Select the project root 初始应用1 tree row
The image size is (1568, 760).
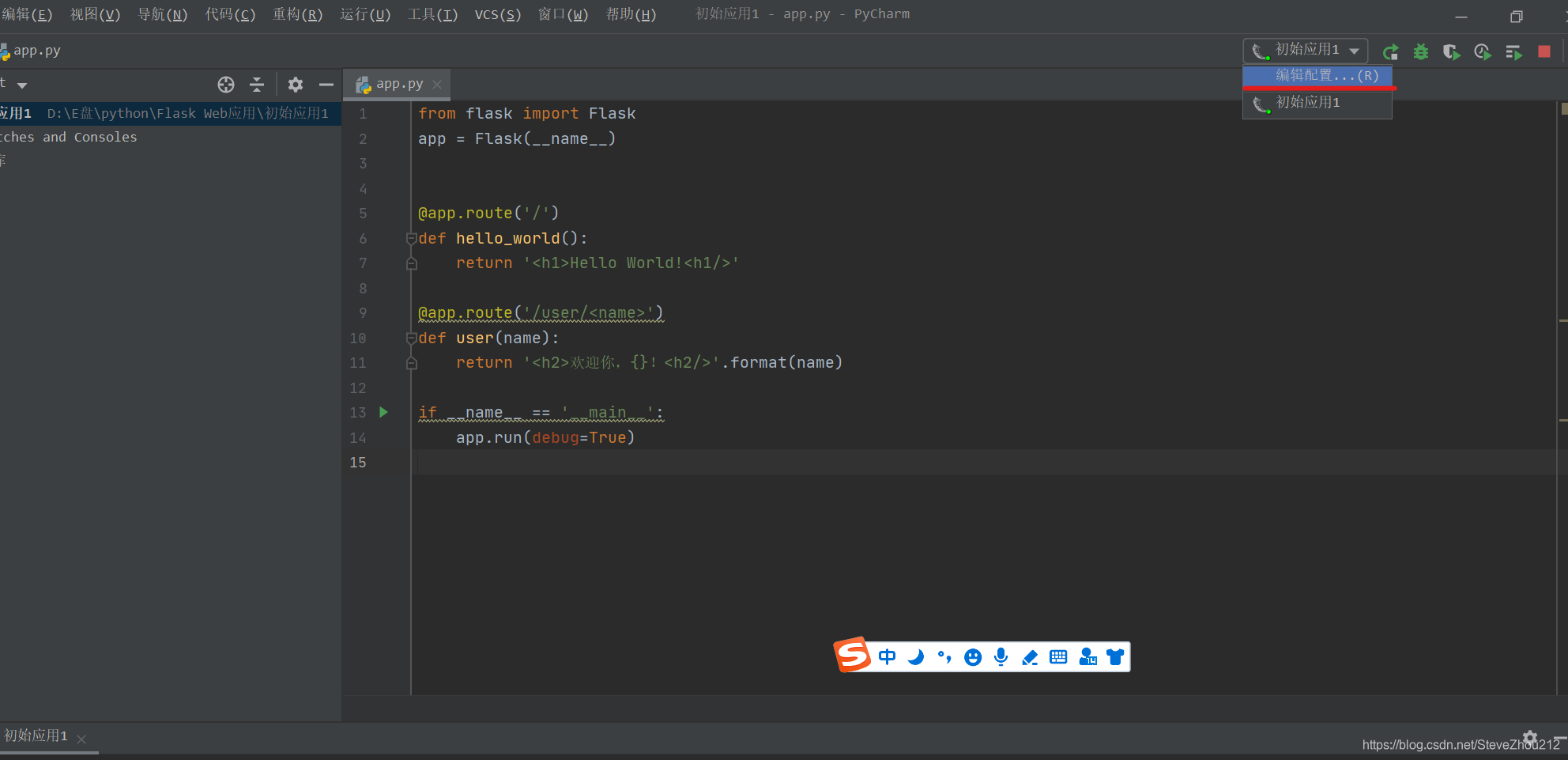(170, 113)
